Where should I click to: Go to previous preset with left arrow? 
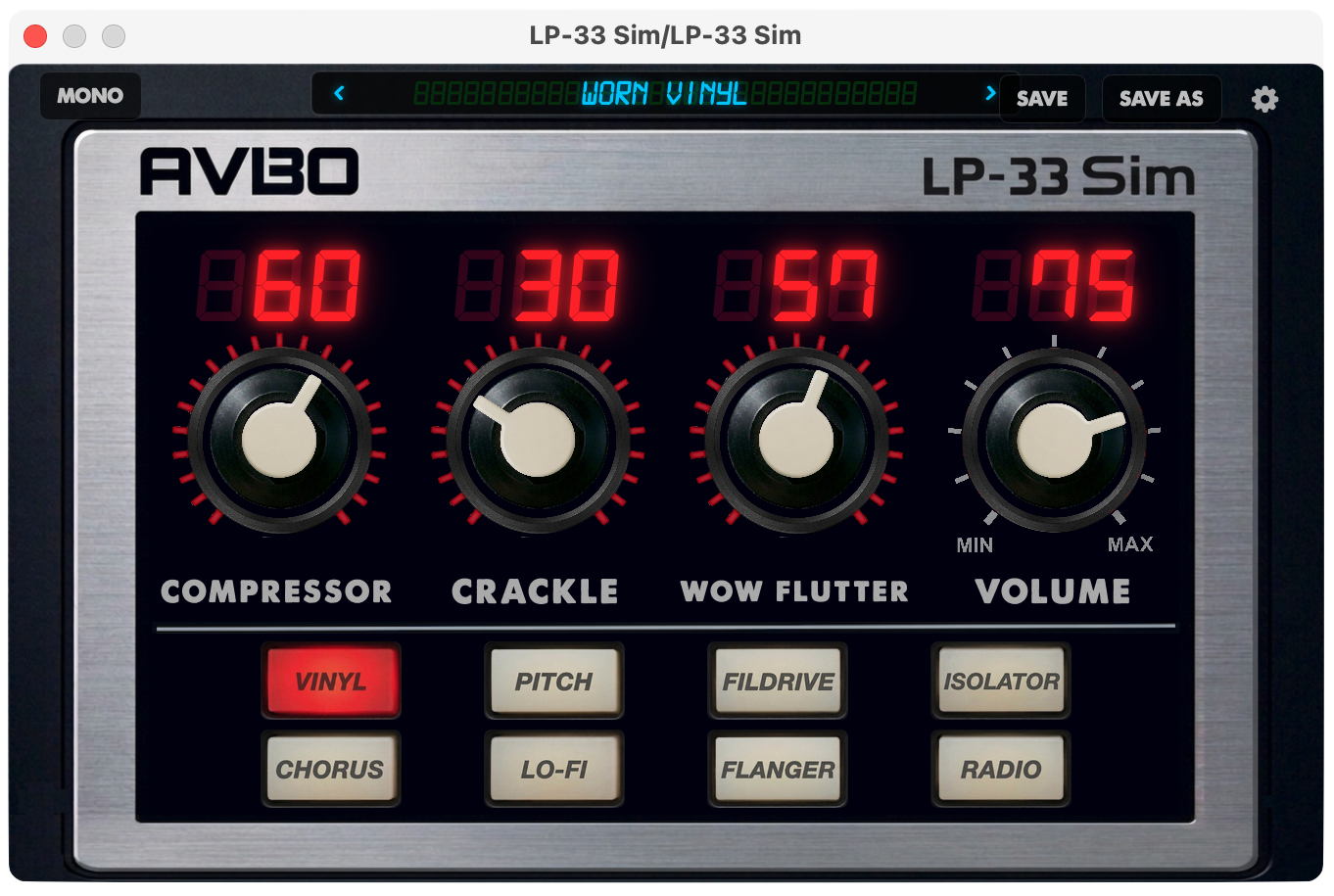tap(339, 94)
